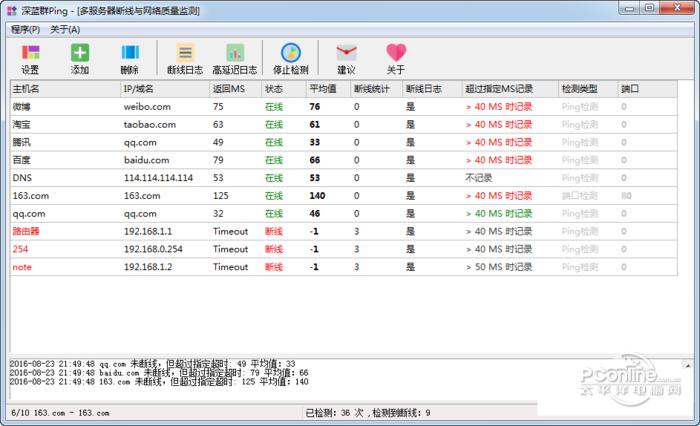
Task: Click the 192.168.1.2 IP cell
Action: click(148, 267)
